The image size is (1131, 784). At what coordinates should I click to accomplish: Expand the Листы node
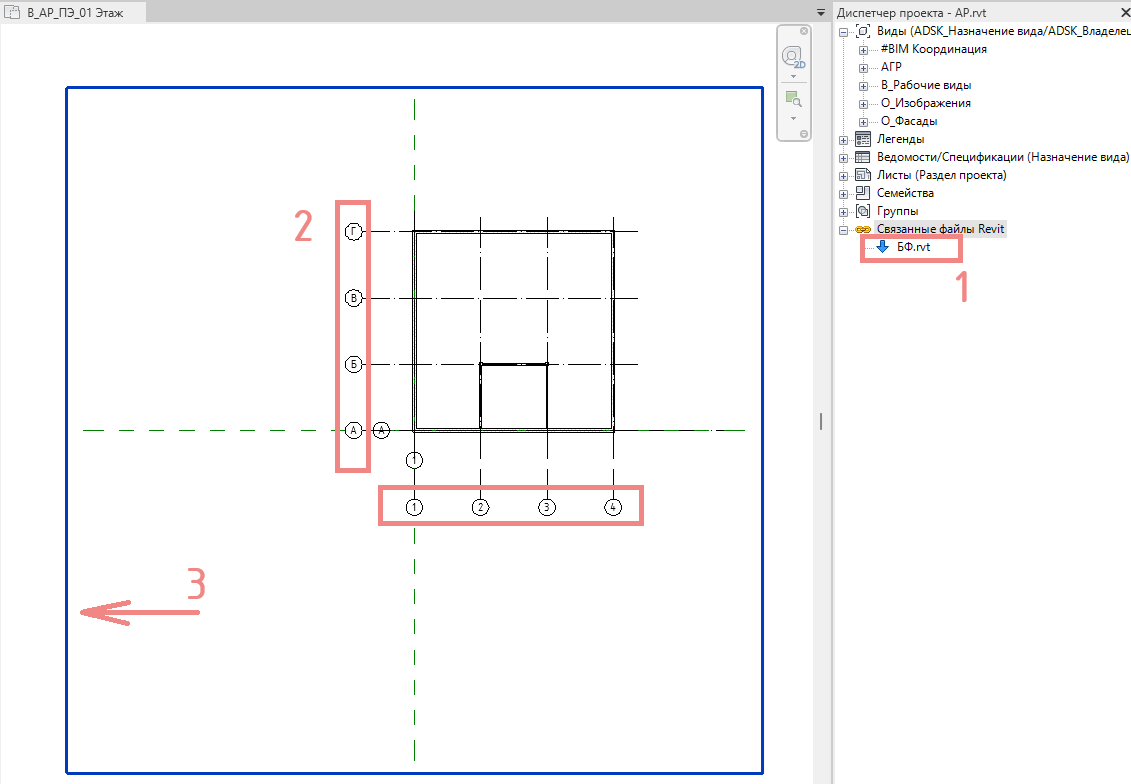pyautogui.click(x=843, y=176)
